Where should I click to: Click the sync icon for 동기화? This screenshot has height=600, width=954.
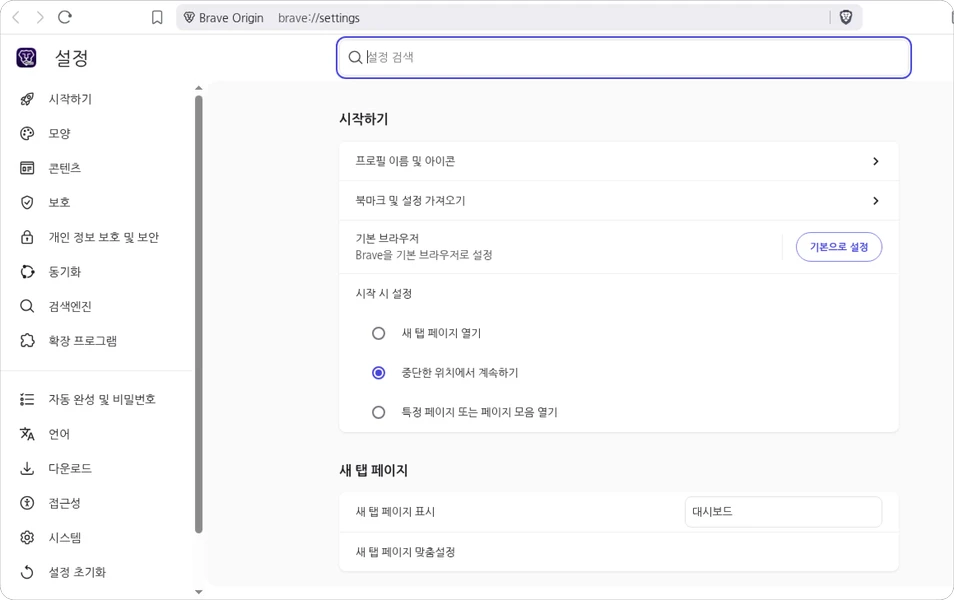pyautogui.click(x=28, y=272)
